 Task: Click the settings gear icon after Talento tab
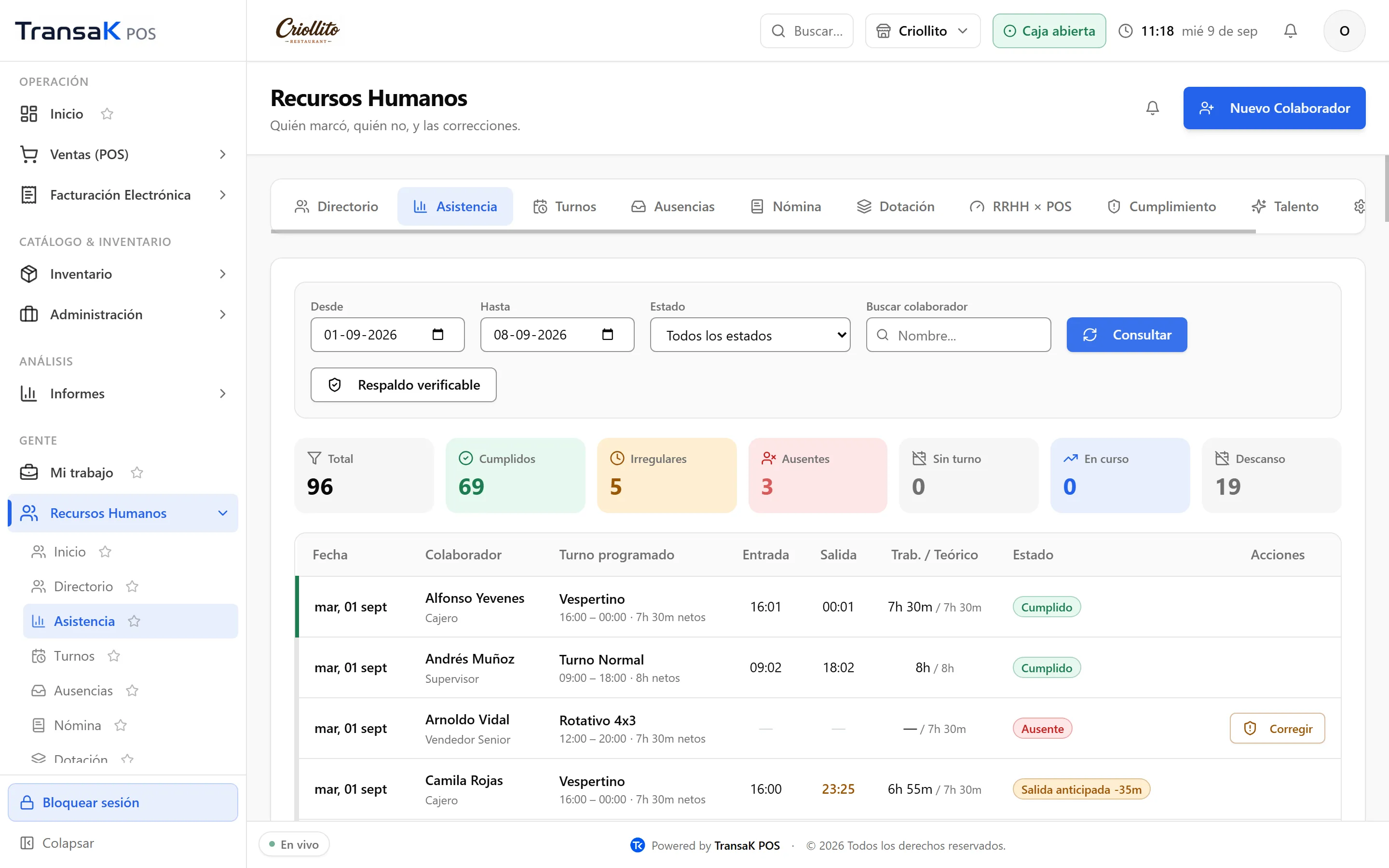1359,207
